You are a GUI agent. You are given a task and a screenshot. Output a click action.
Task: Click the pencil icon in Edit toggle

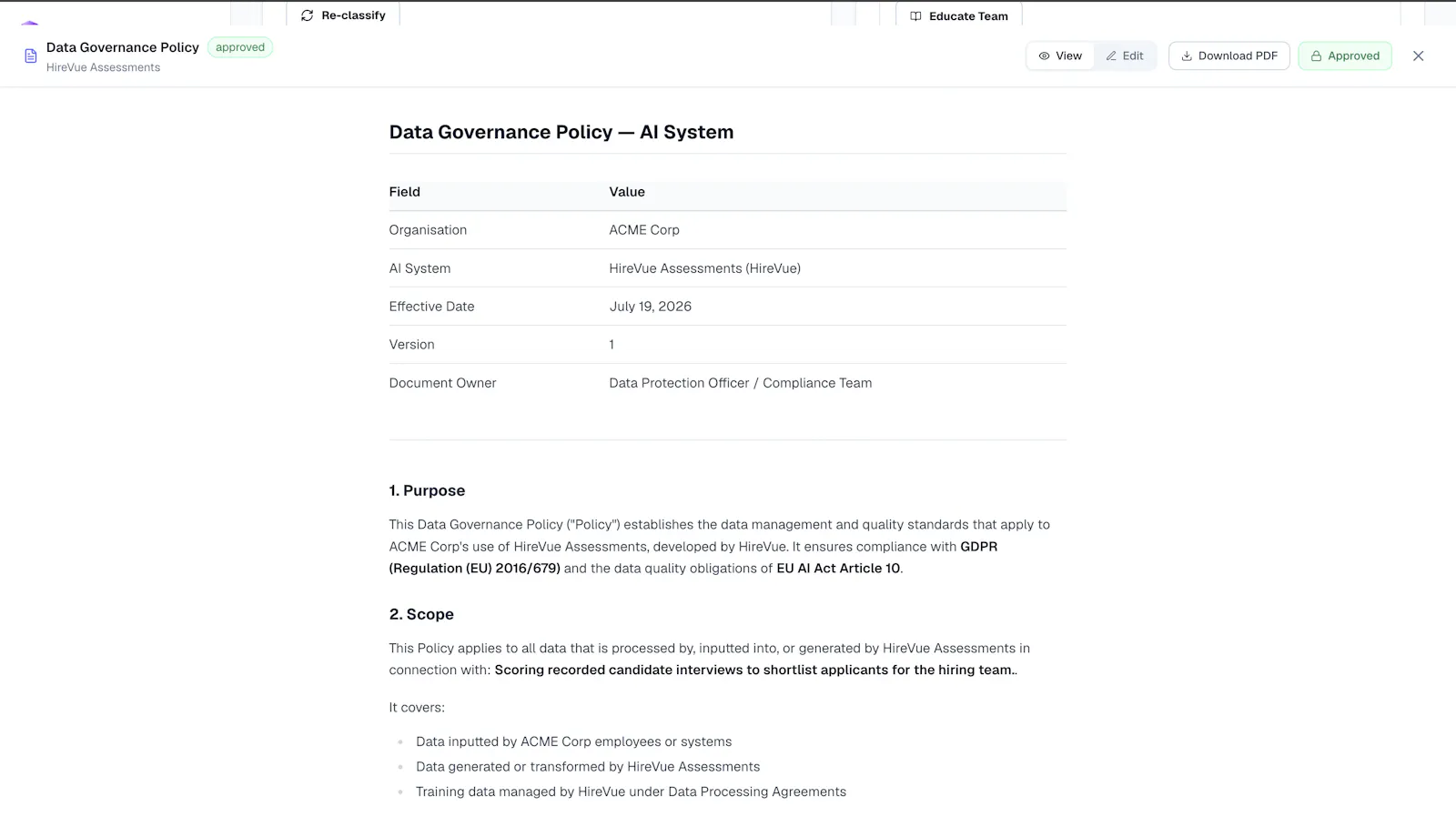point(1111,56)
